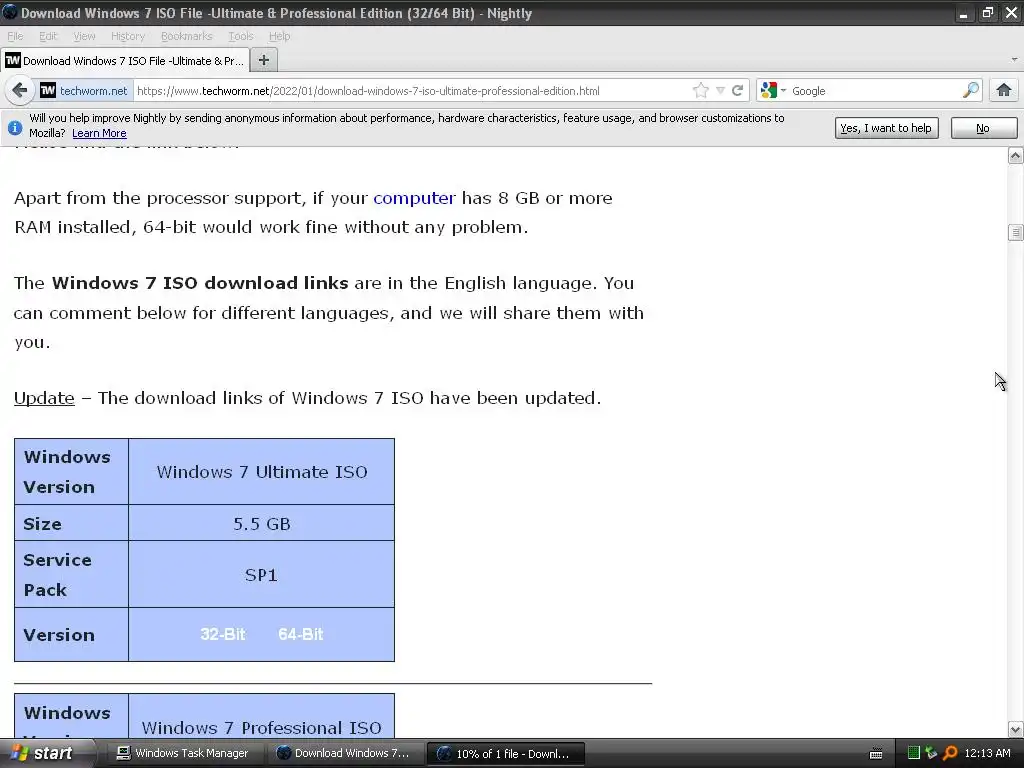
Task: Click the orange magnifier tray icon
Action: click(950, 753)
